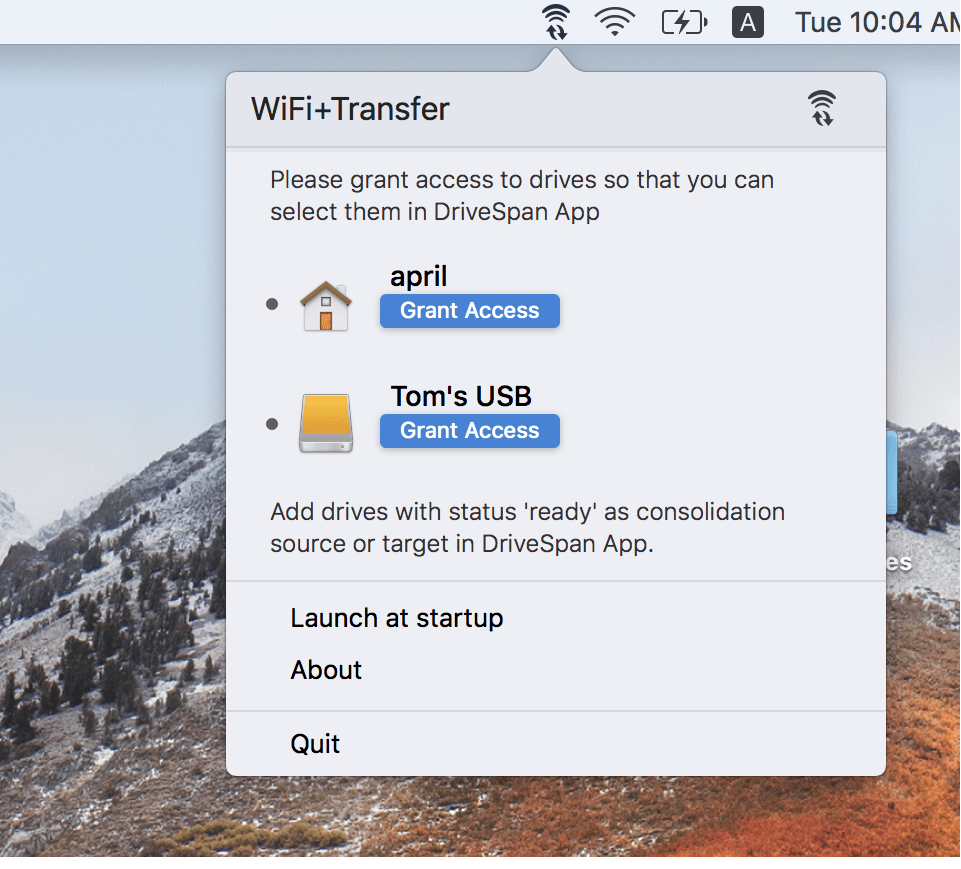Image resolution: width=961 pixels, height=869 pixels.
Task: Click the clock showing Tue 10:04
Action: click(x=877, y=23)
